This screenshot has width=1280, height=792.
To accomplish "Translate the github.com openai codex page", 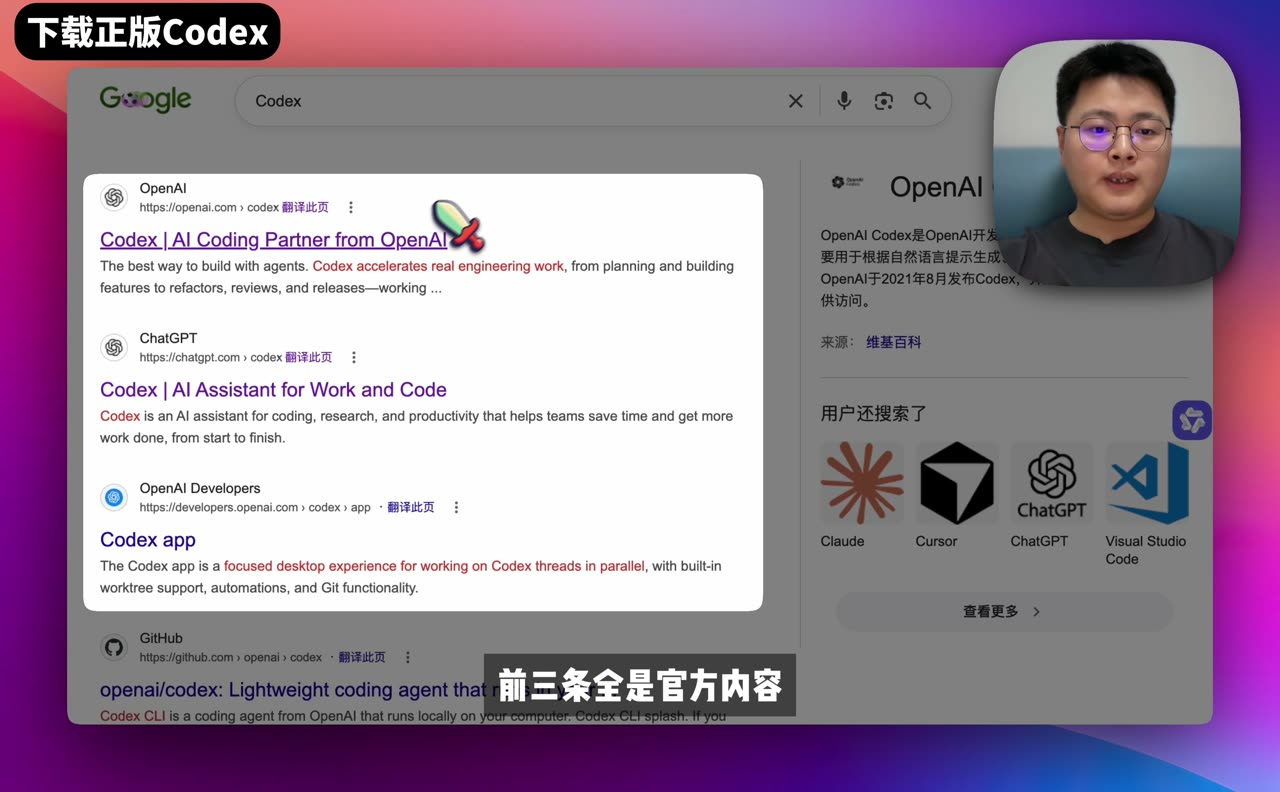I will pyautogui.click(x=362, y=658).
